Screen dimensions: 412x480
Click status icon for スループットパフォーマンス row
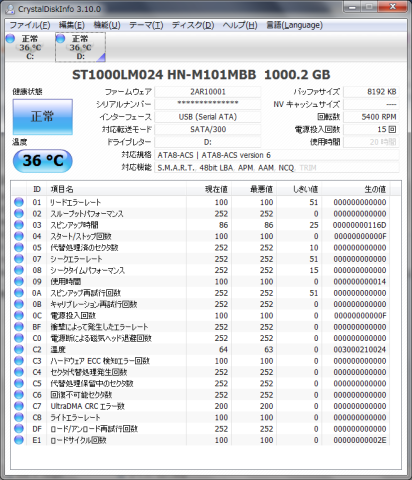[19, 213]
